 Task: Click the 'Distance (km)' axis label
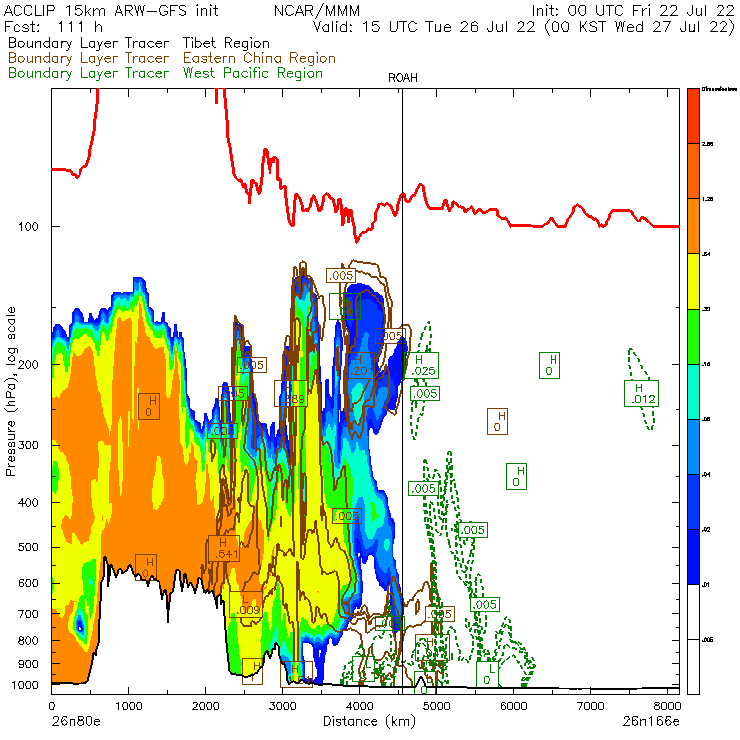[x=369, y=722]
